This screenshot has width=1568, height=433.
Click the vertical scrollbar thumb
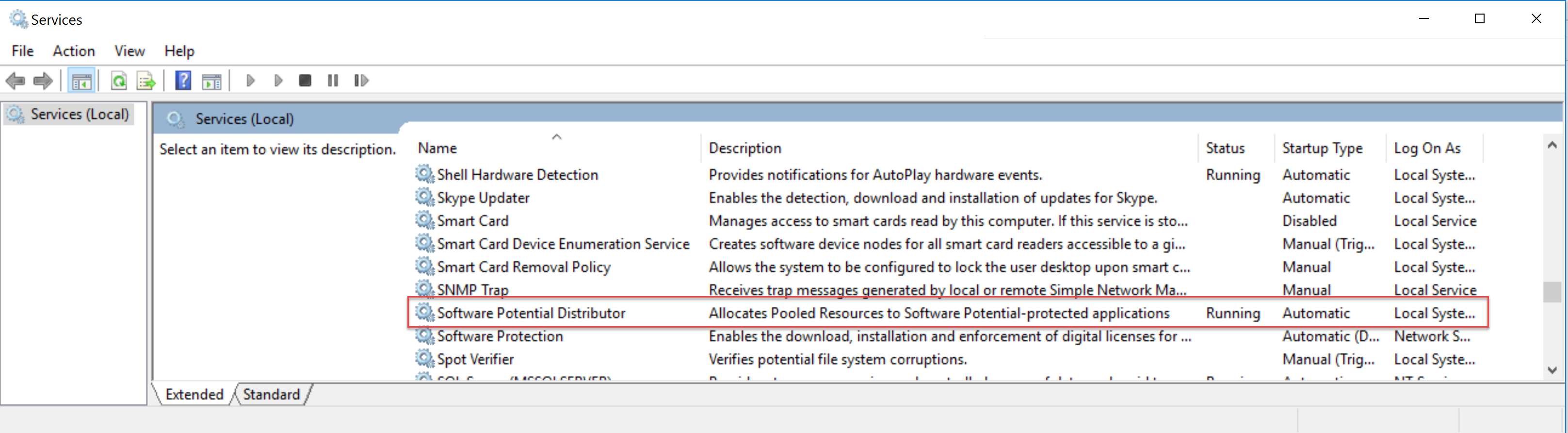pos(1552,292)
